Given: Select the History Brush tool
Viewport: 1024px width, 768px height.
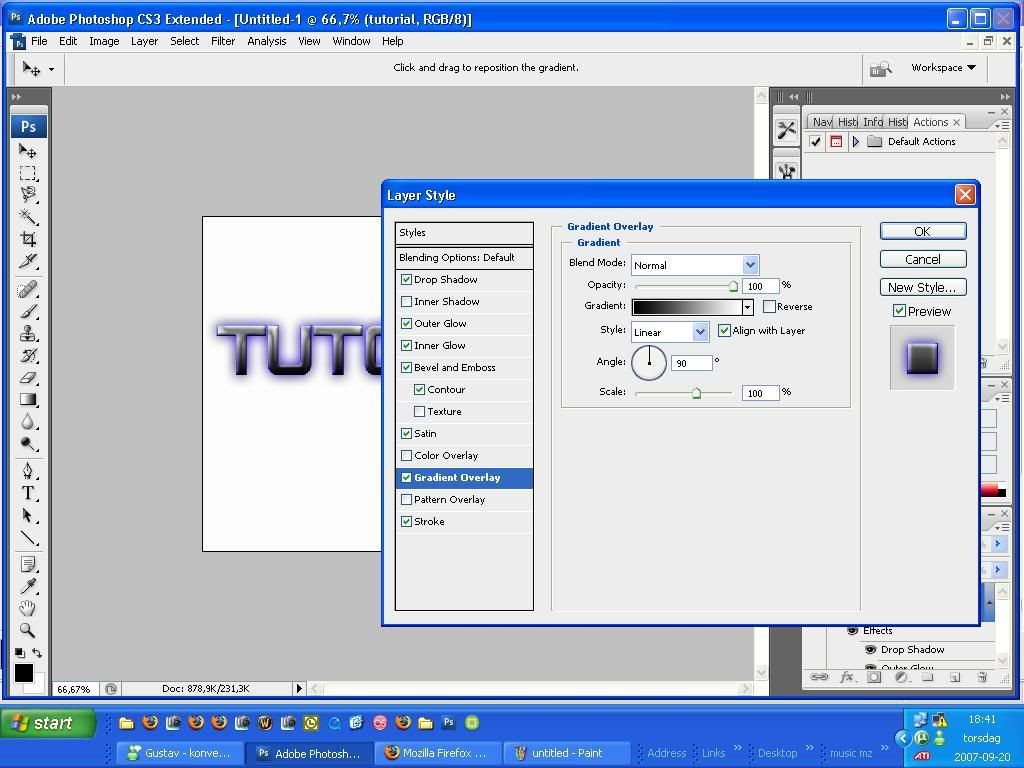Looking at the screenshot, I should click(x=27, y=356).
